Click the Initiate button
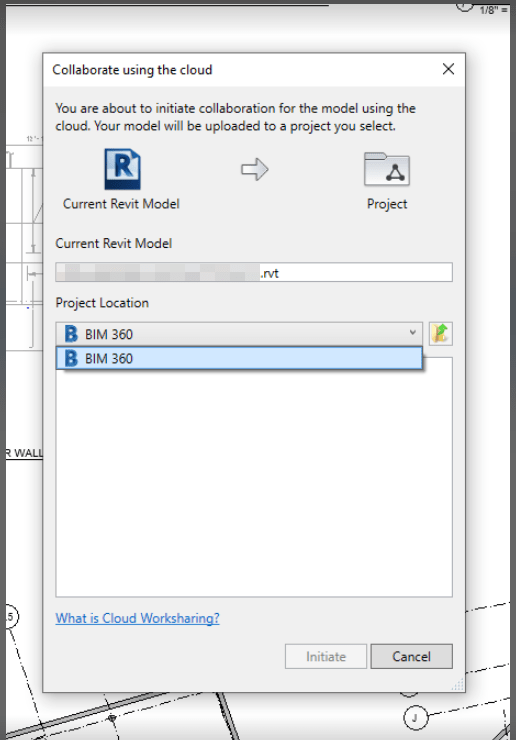The width and height of the screenshot is (516, 740). pyautogui.click(x=326, y=656)
